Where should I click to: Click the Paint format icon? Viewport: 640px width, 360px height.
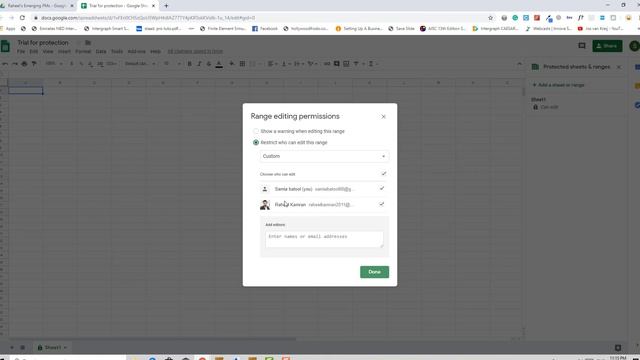coord(34,64)
